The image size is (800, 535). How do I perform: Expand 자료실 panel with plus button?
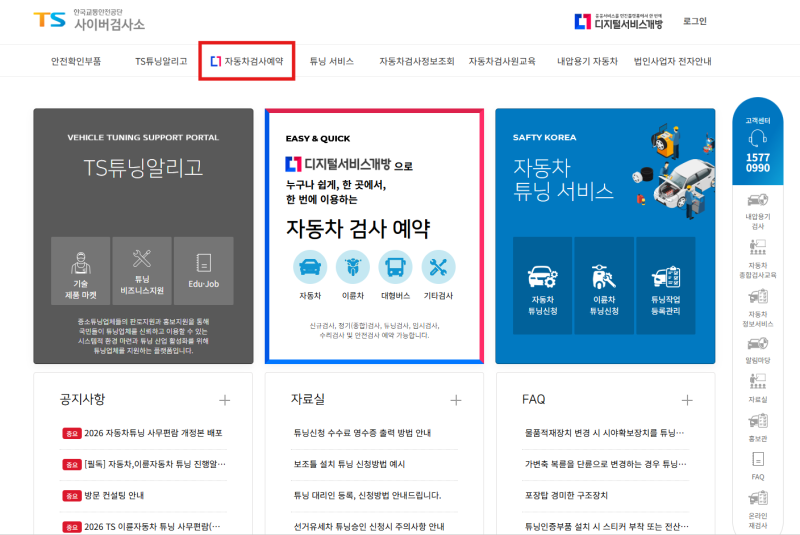[456, 400]
